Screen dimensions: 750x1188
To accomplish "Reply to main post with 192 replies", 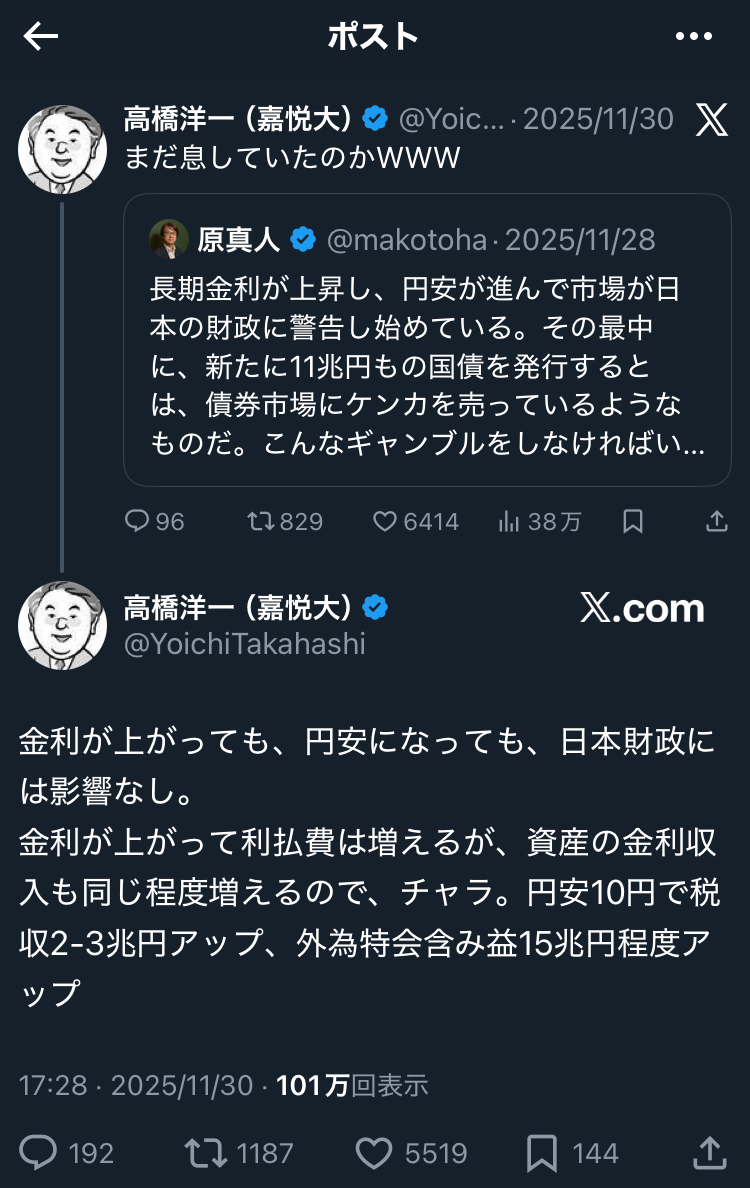I will pos(39,1153).
